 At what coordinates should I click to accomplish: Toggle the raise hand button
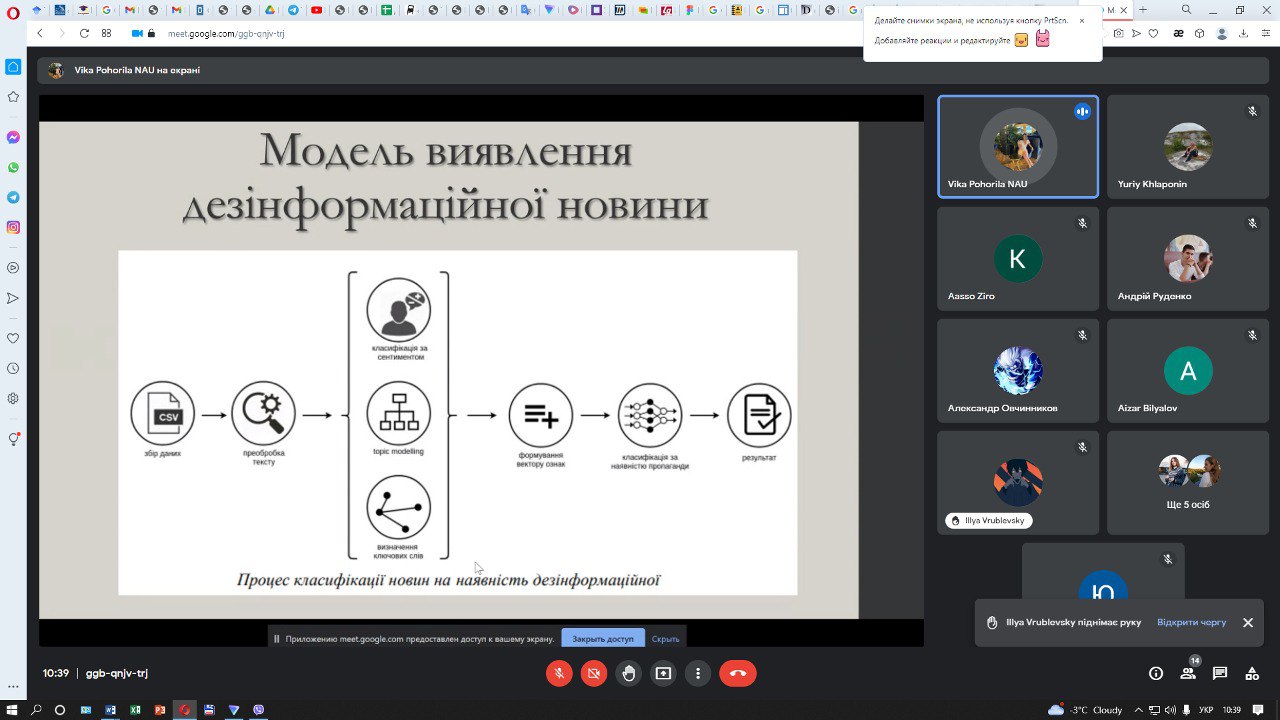point(628,673)
